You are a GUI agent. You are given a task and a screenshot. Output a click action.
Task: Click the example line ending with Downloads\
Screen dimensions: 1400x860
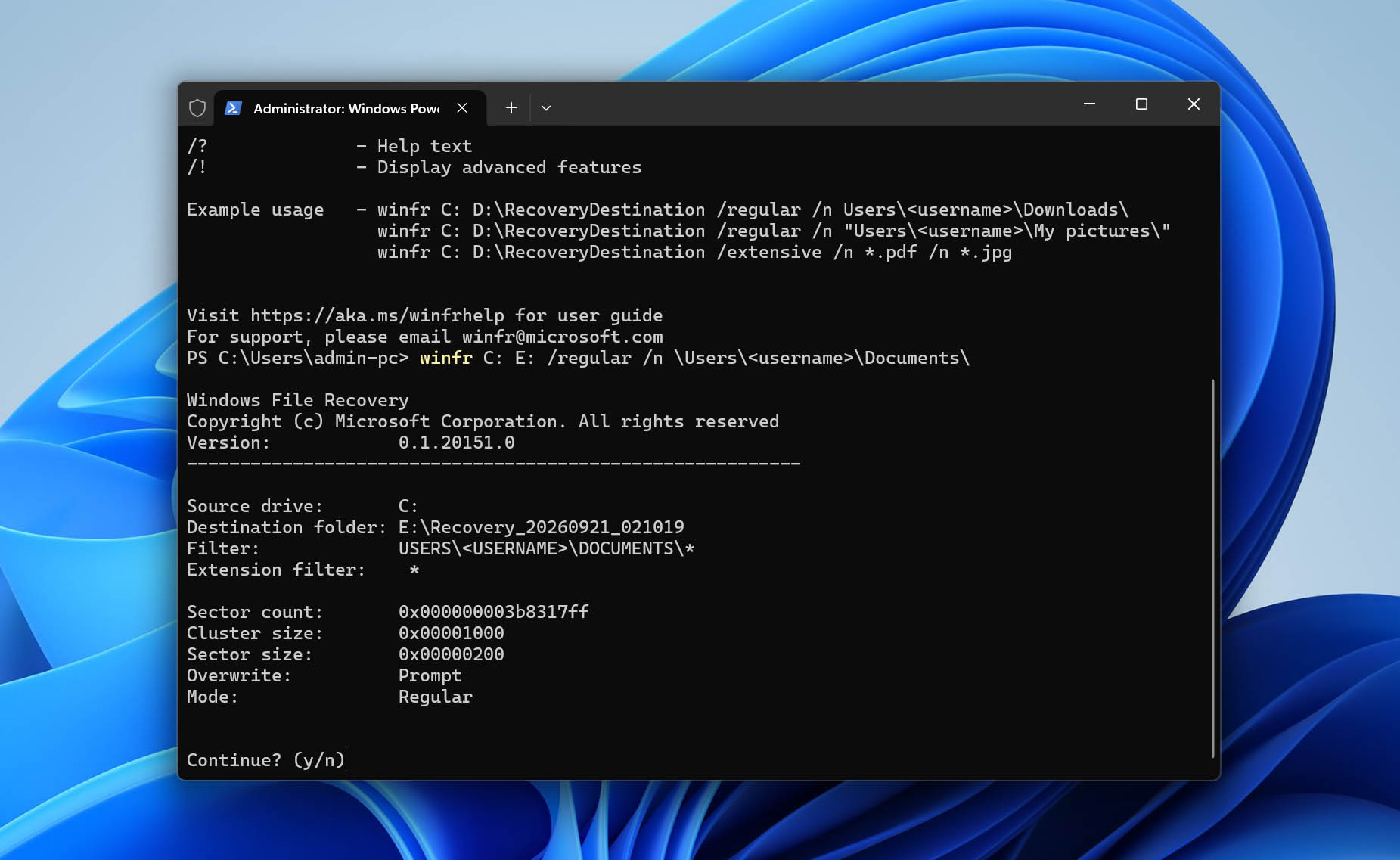[x=753, y=210]
